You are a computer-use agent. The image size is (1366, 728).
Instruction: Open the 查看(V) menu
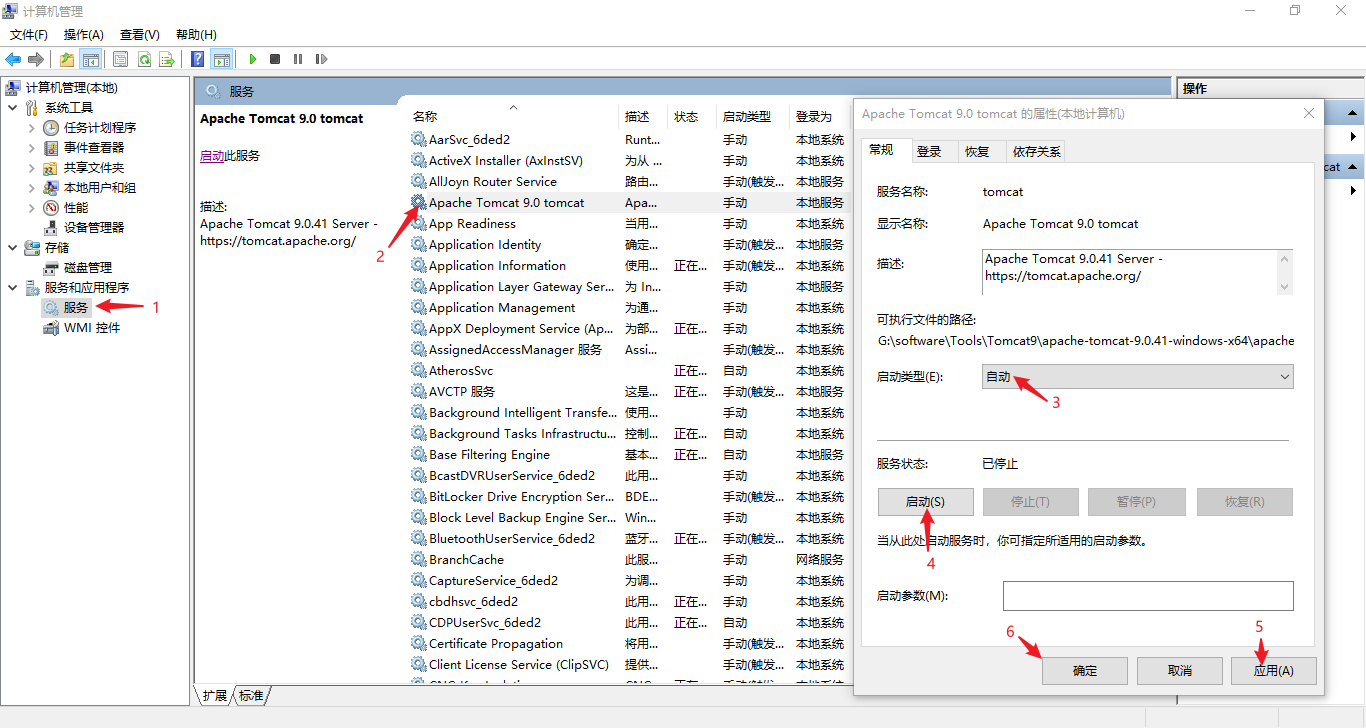point(139,34)
